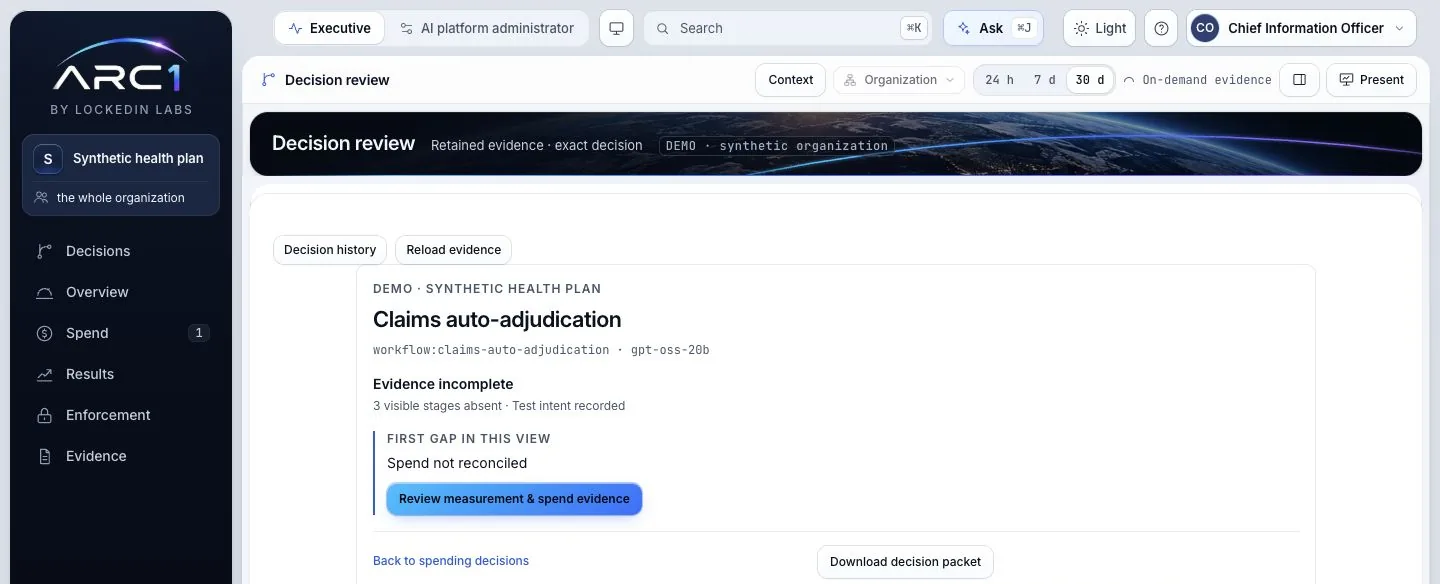Go to Spend in the sidebar
Image resolution: width=1440 pixels, height=584 pixels.
pos(121,333)
